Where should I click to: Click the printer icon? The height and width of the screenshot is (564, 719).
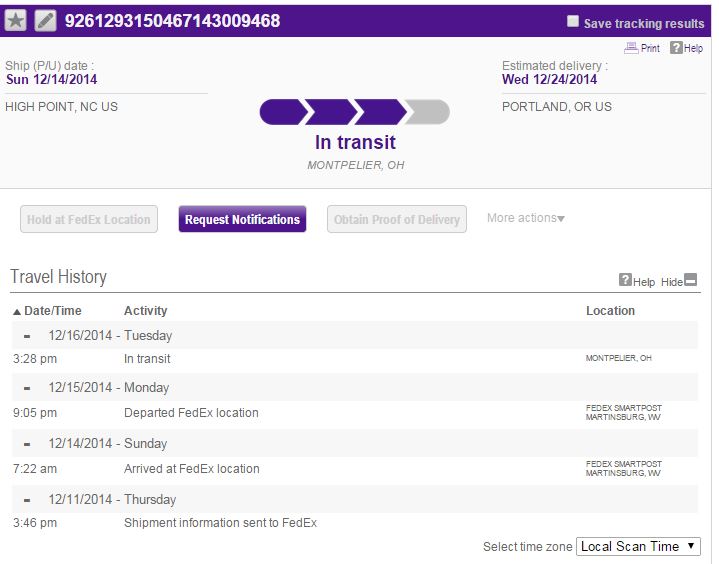(x=630, y=48)
